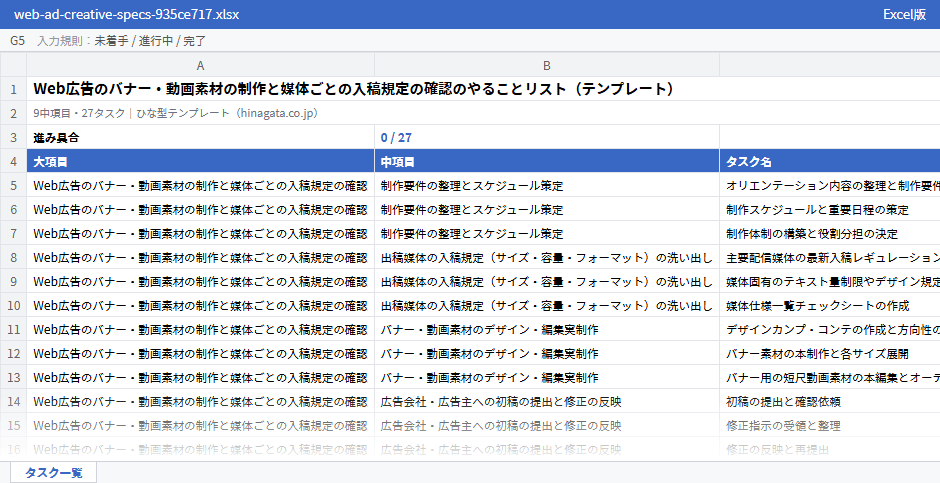Select row 7 header

click(x=13, y=233)
